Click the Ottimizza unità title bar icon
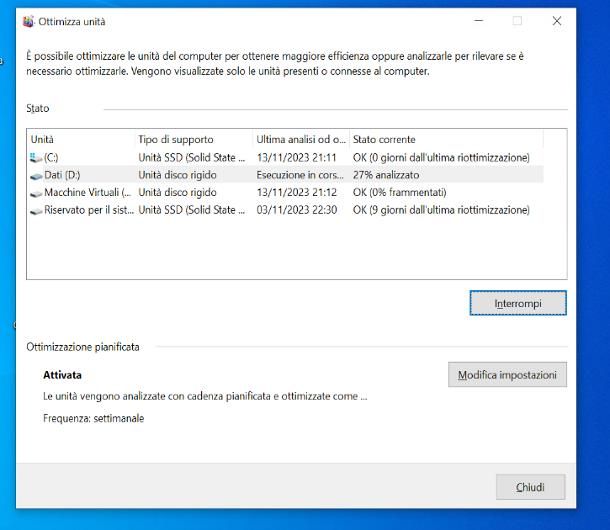The height and width of the screenshot is (530, 610). point(28,21)
